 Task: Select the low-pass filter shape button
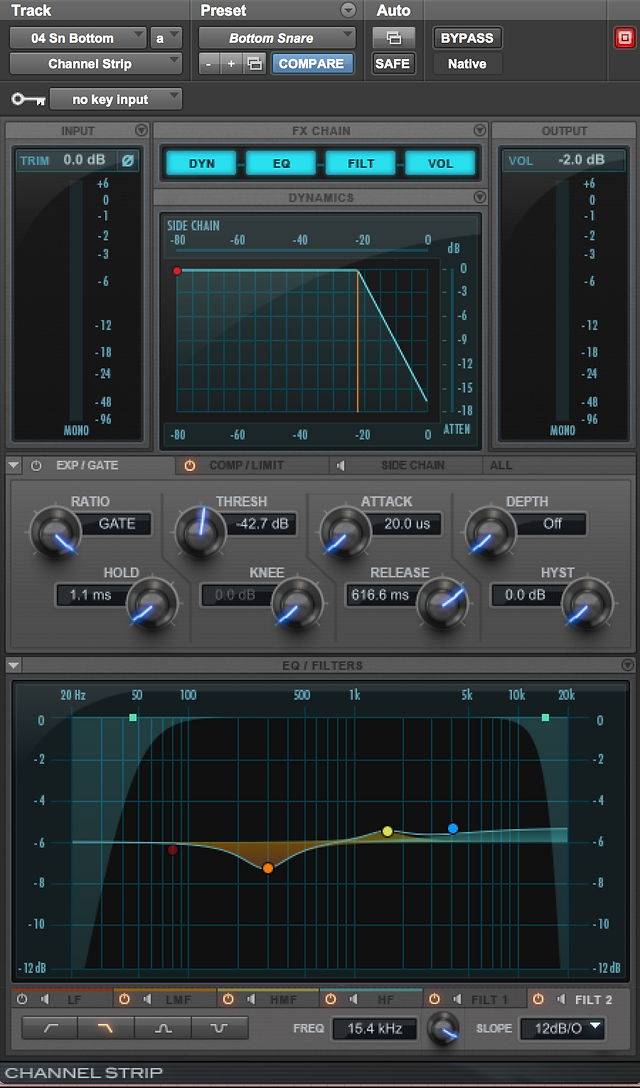point(106,1028)
